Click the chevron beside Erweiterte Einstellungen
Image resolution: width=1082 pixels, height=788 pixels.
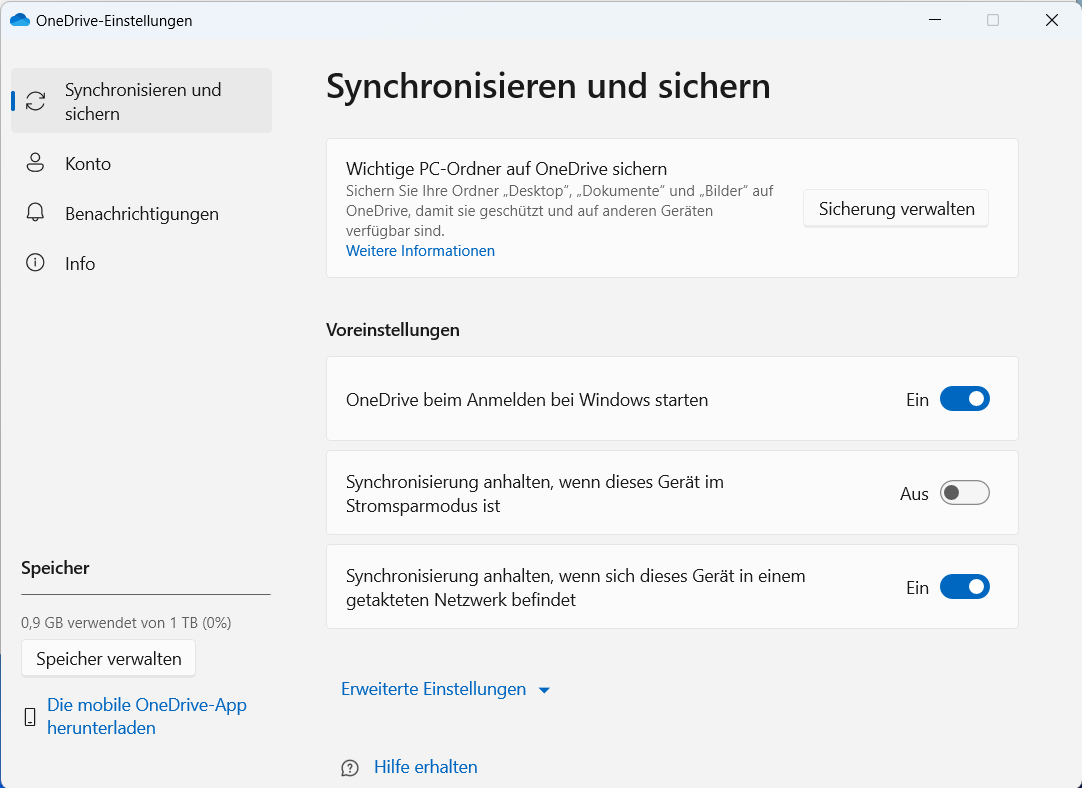[544, 689]
